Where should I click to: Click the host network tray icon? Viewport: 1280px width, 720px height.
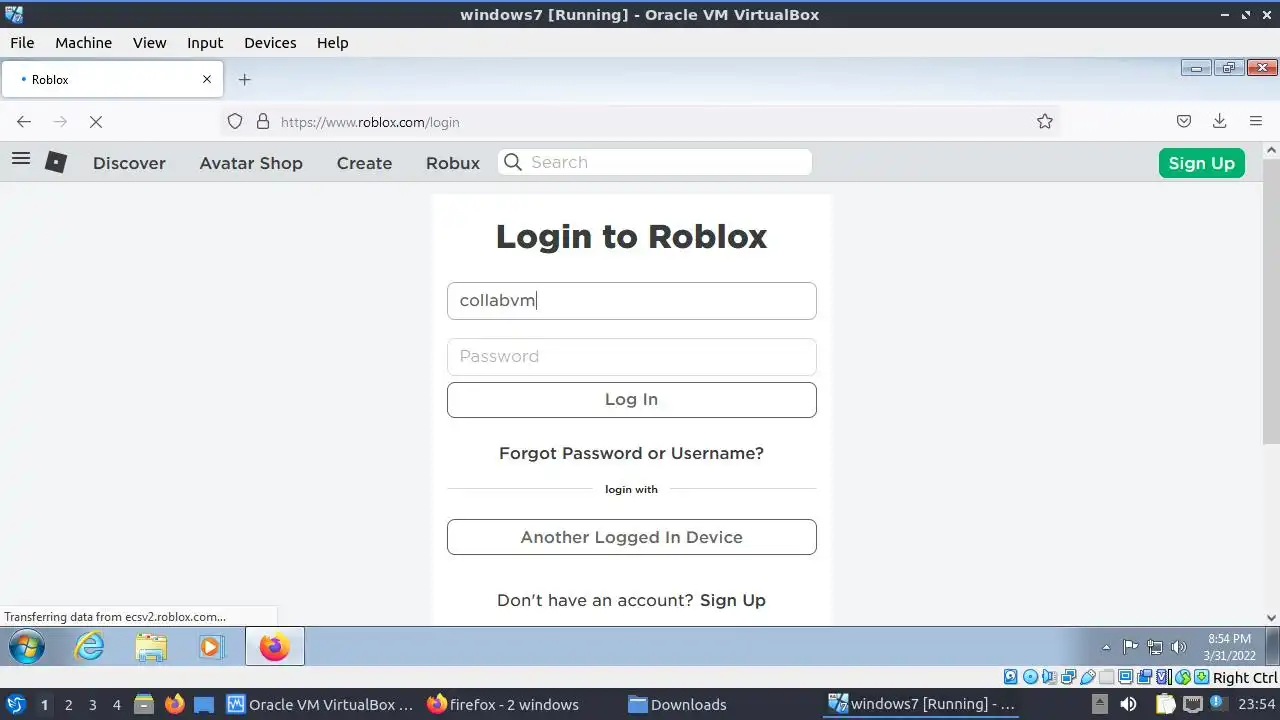1192,704
